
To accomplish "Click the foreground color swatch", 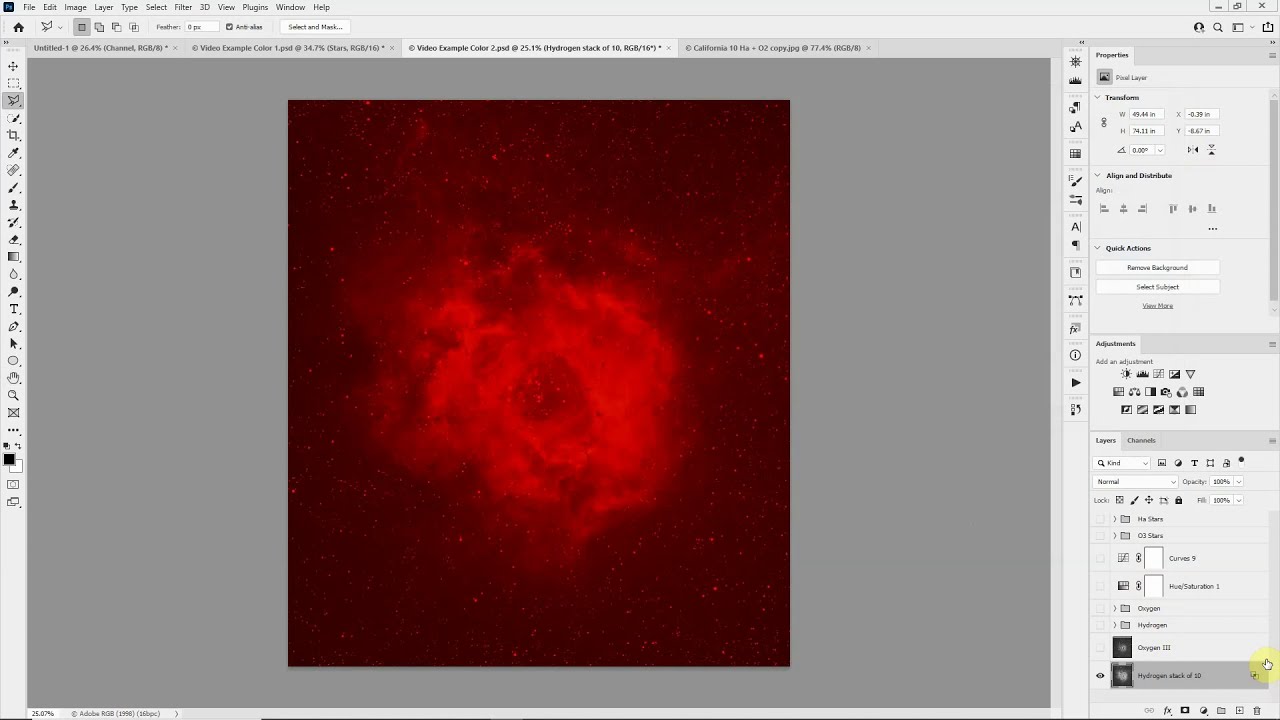I will 9,460.
